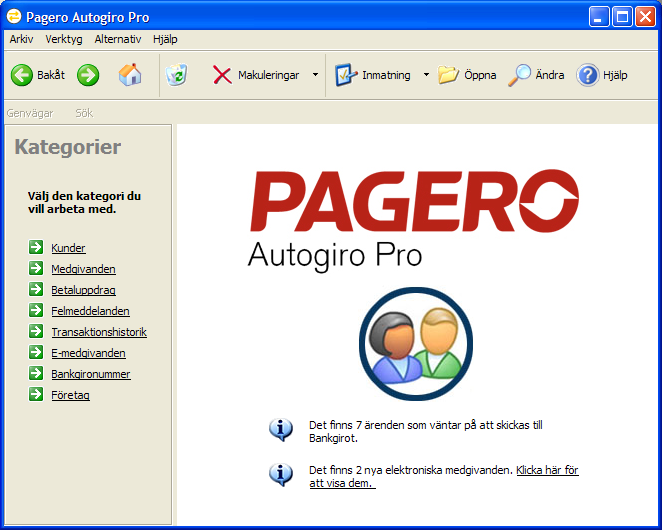Select the Genvägar tab
The image size is (662, 530).
(30, 113)
